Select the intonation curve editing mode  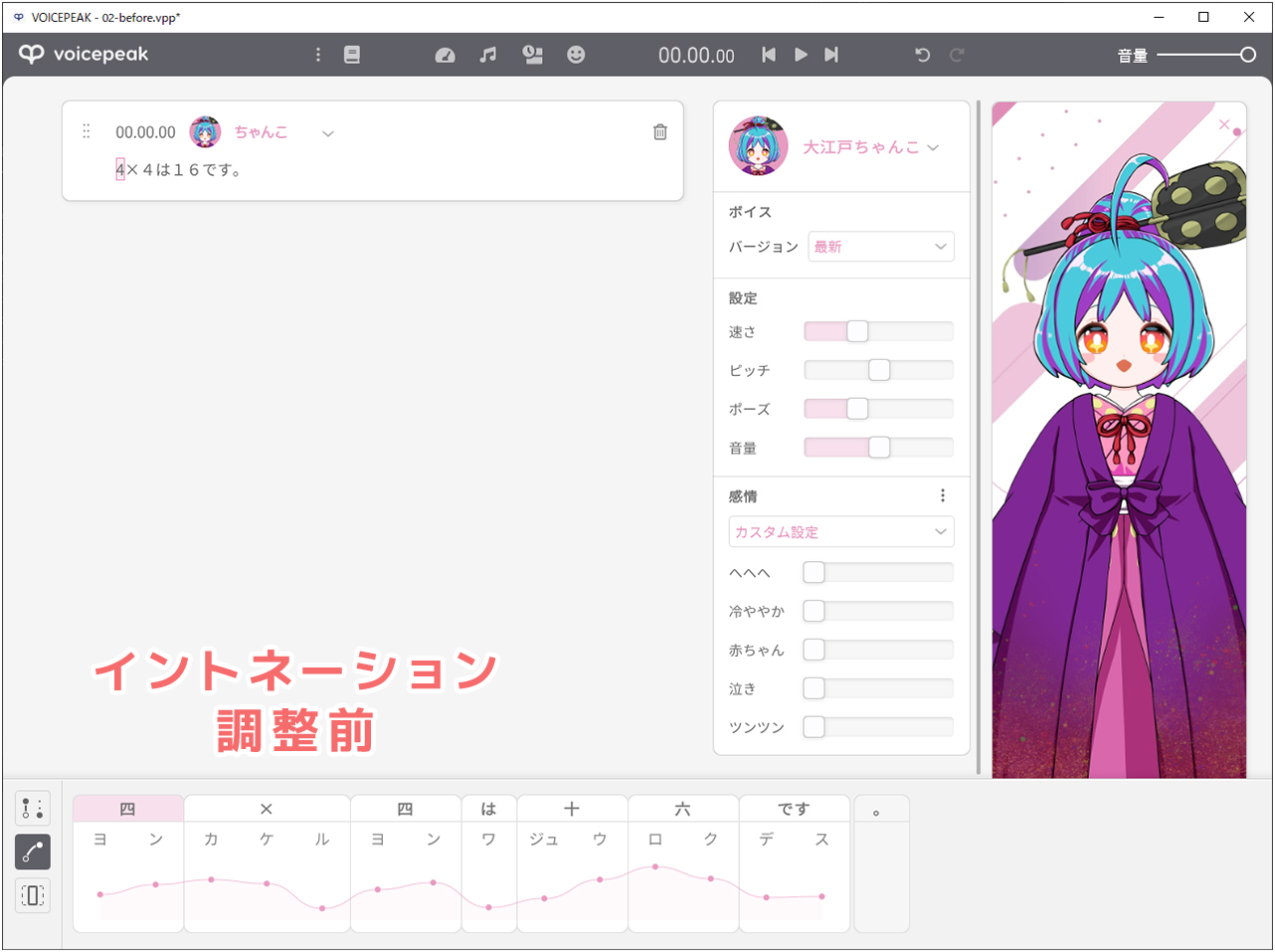click(33, 852)
